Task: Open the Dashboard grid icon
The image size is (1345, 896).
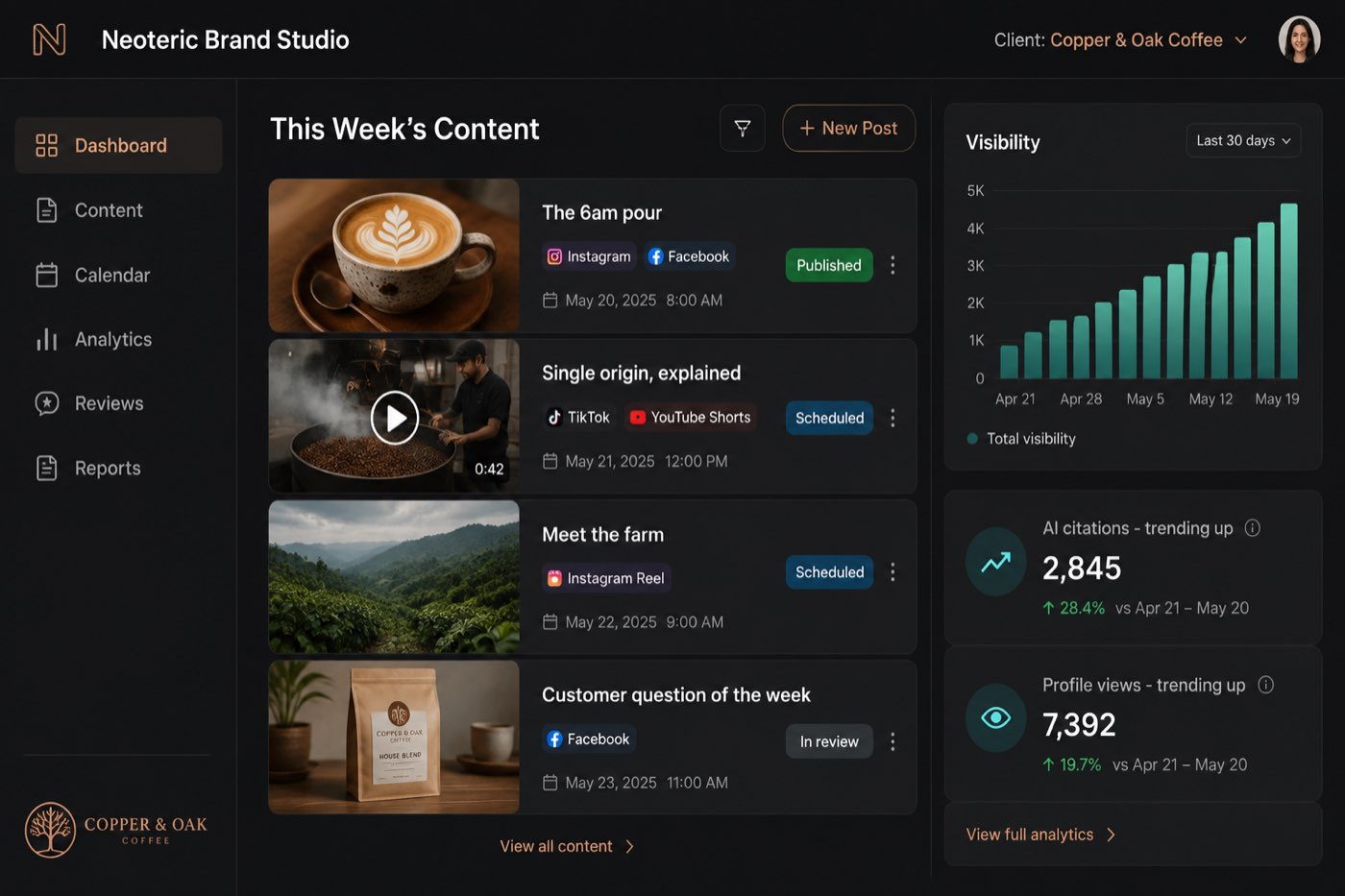Action: click(46, 145)
